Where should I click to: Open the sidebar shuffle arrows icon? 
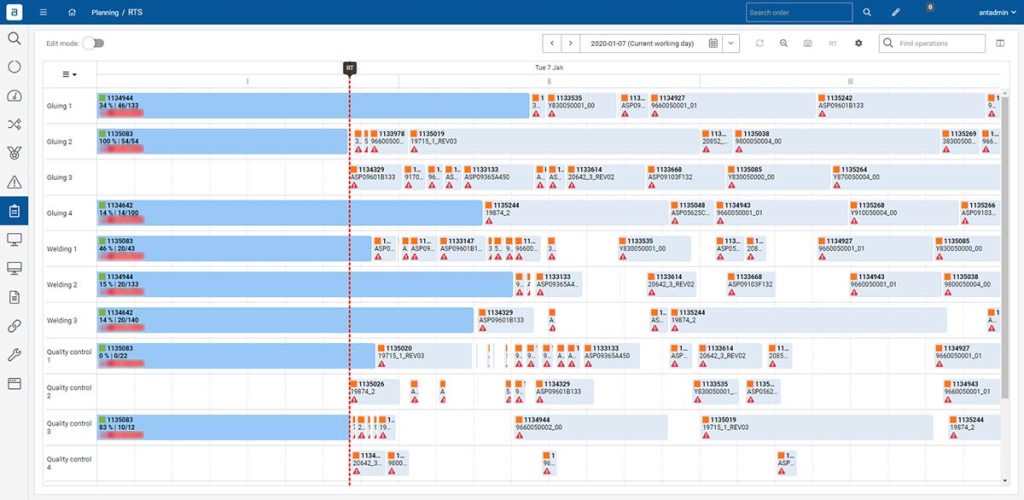(x=14, y=125)
